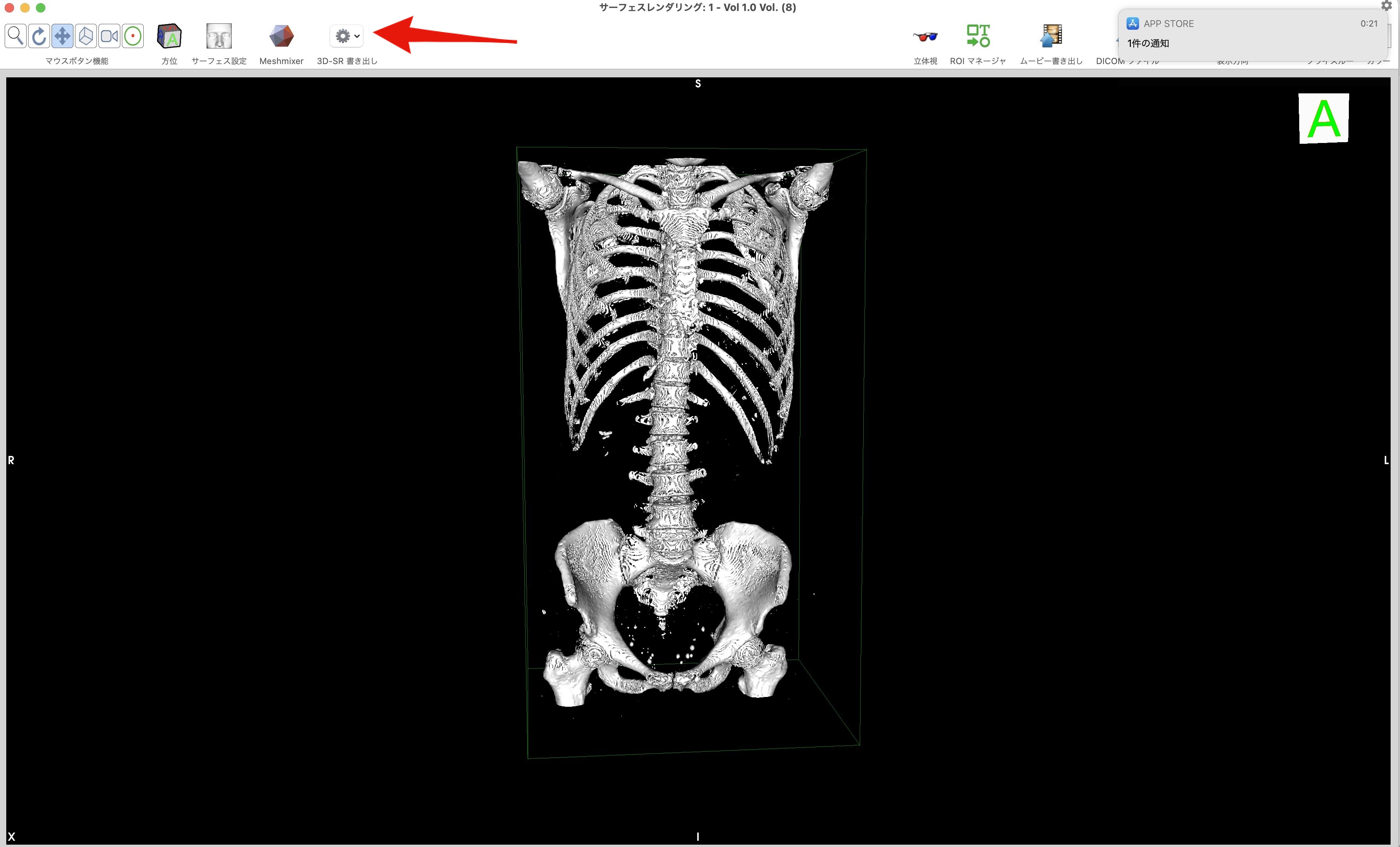Open the 方位 orientation cube
This screenshot has width=1400, height=847.
169,36
